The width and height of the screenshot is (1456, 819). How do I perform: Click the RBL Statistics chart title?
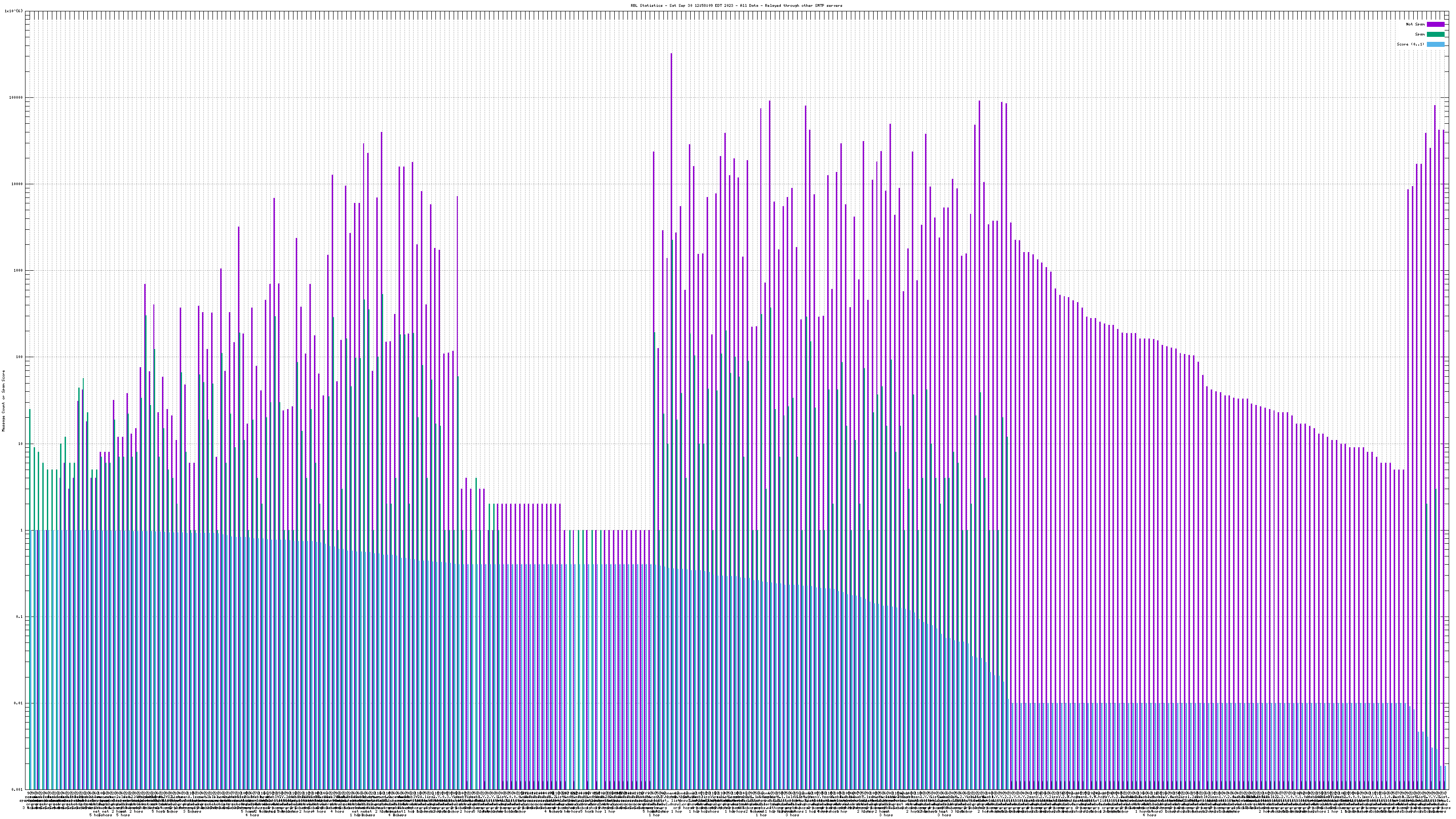click(x=736, y=5)
